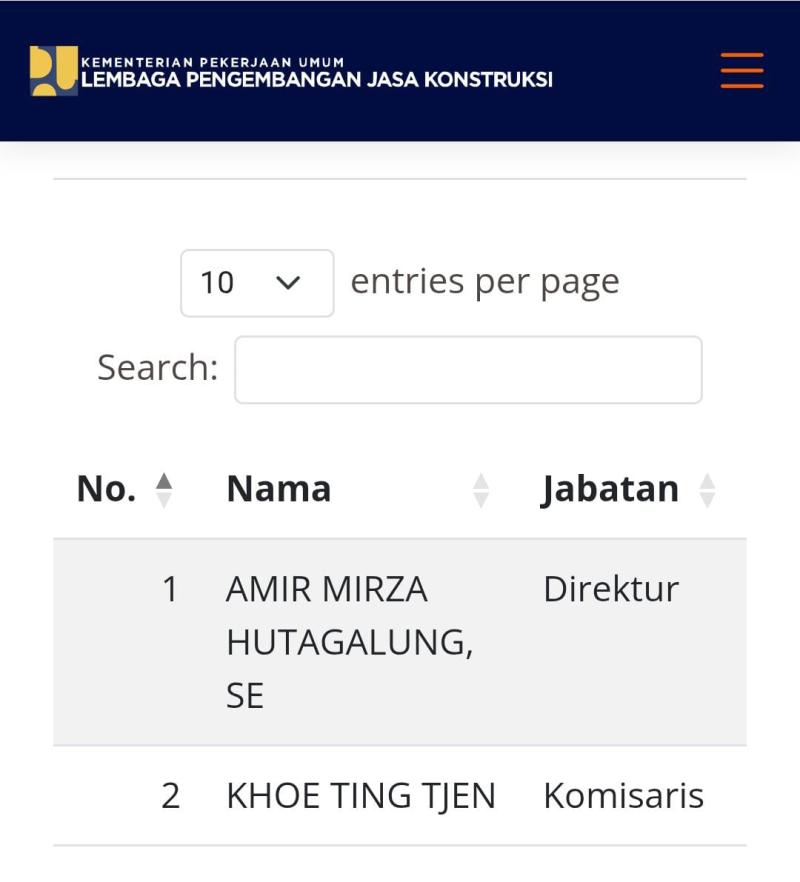This screenshot has height=882, width=800.
Task: Click the sort arrows beside Nama
Action: (481, 490)
